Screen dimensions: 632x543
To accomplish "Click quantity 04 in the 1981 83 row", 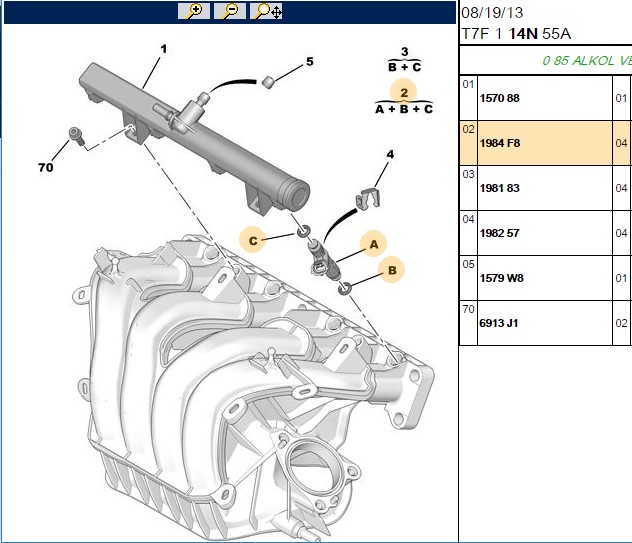I will point(622,188).
